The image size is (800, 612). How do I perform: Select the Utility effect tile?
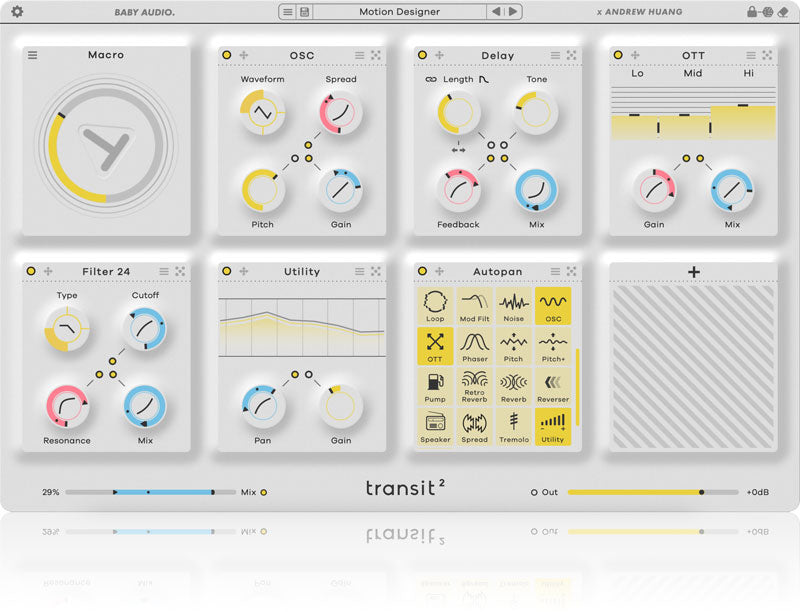click(x=553, y=427)
